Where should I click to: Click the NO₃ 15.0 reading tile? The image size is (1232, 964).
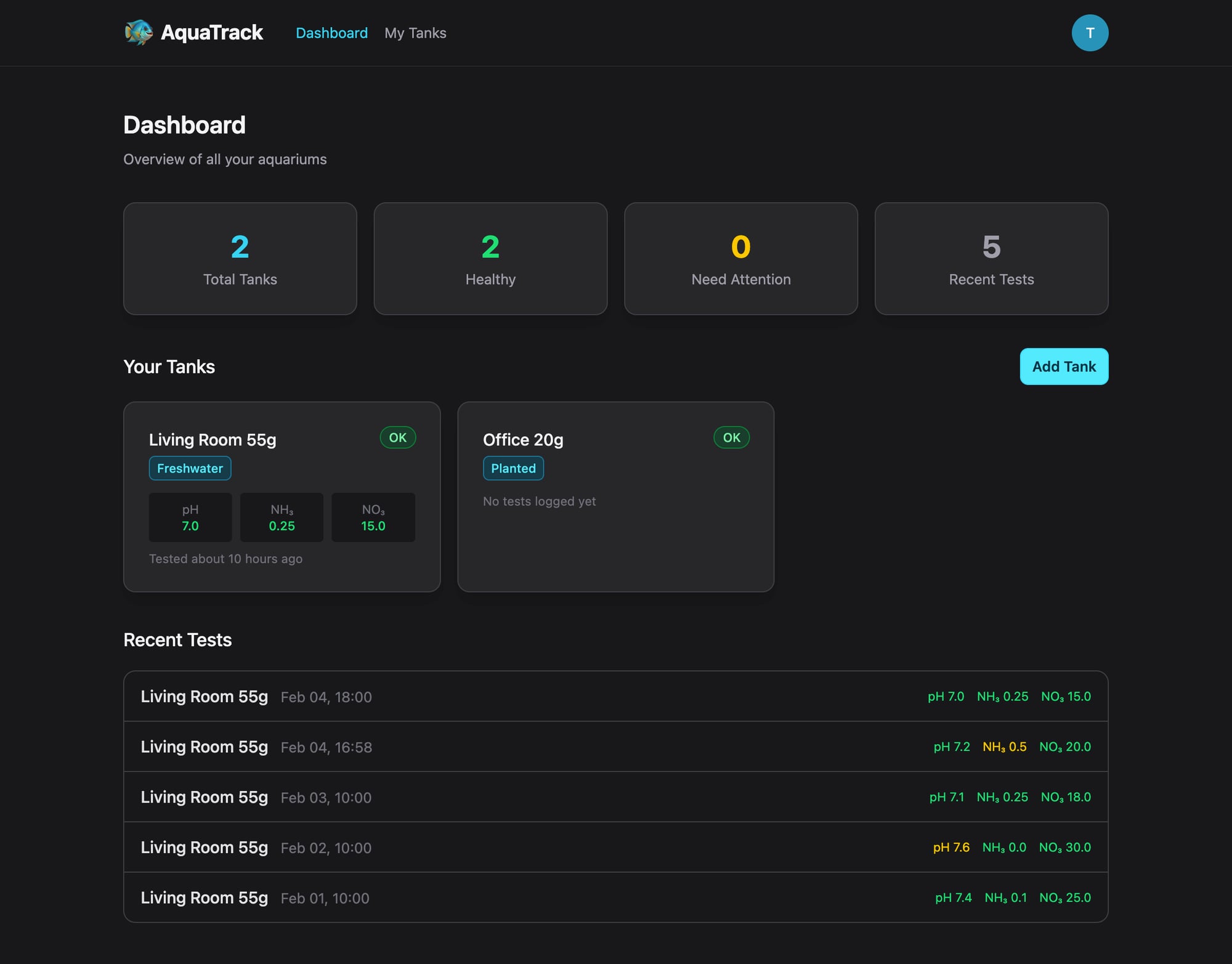373,517
